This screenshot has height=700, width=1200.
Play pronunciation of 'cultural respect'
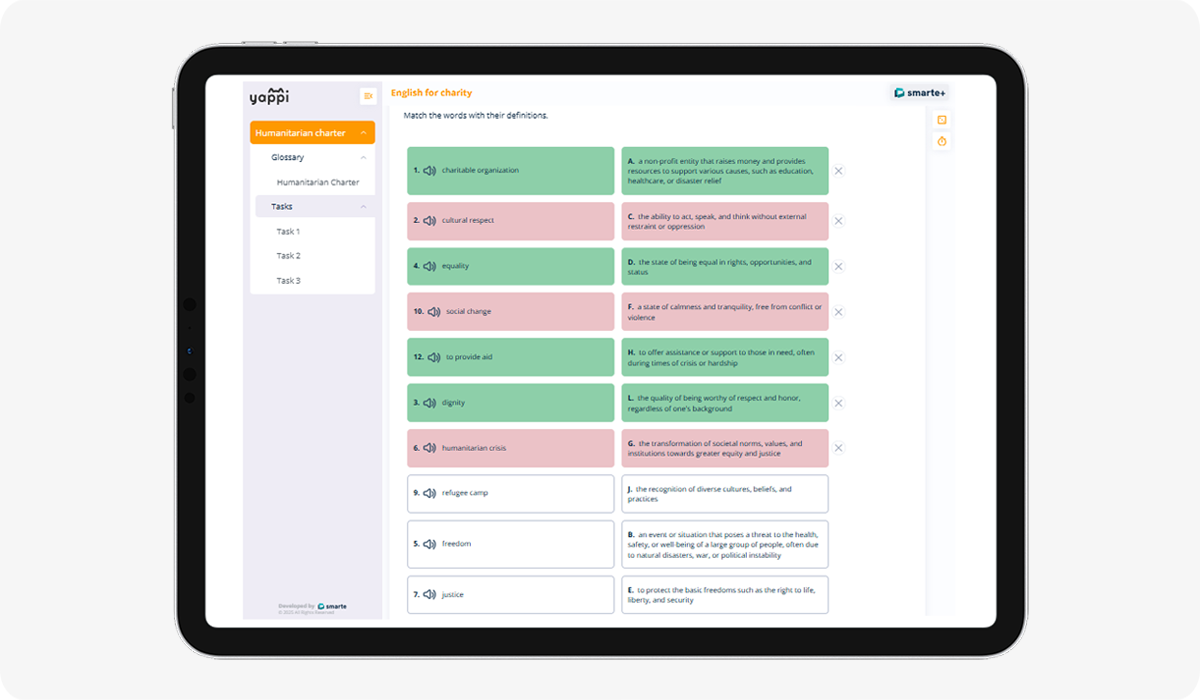point(429,221)
